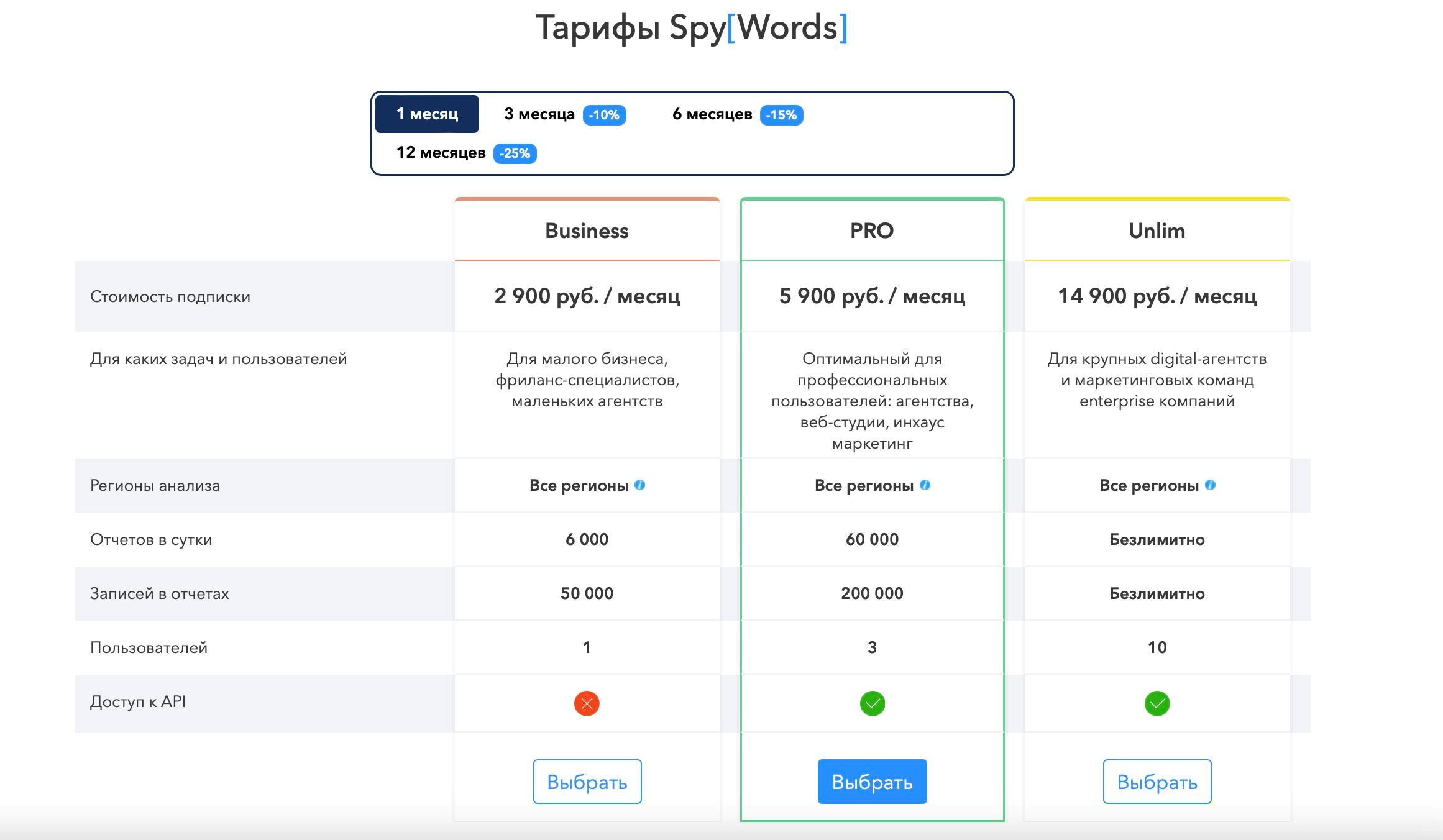Click the 14 900 руб. / месяц price
Screen dimensions: 1443x840
pos(1157,296)
